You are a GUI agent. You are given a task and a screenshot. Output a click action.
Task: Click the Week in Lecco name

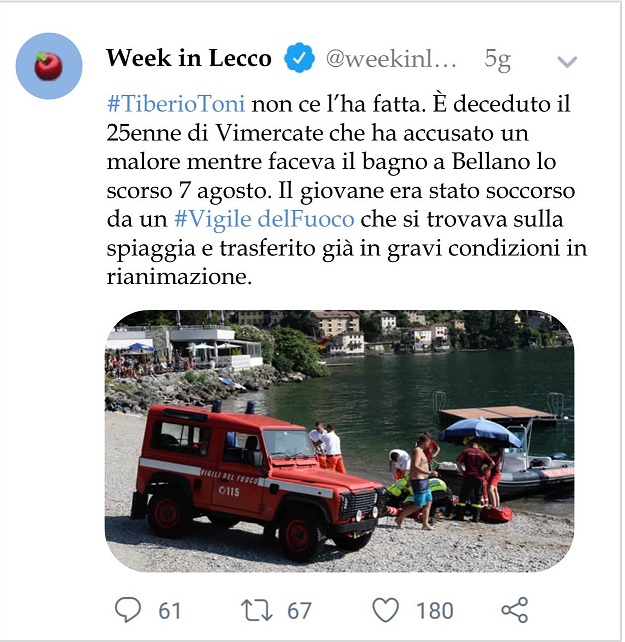point(189,58)
